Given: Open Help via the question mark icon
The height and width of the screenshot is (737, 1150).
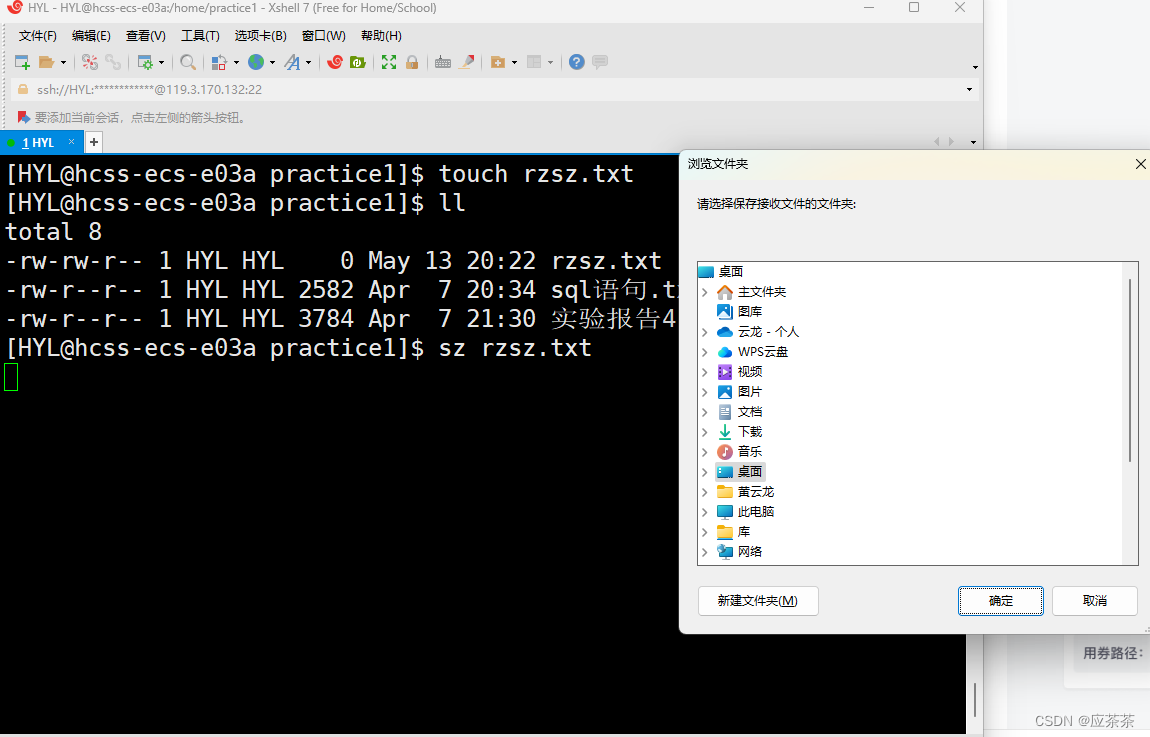Looking at the screenshot, I should pyautogui.click(x=577, y=62).
